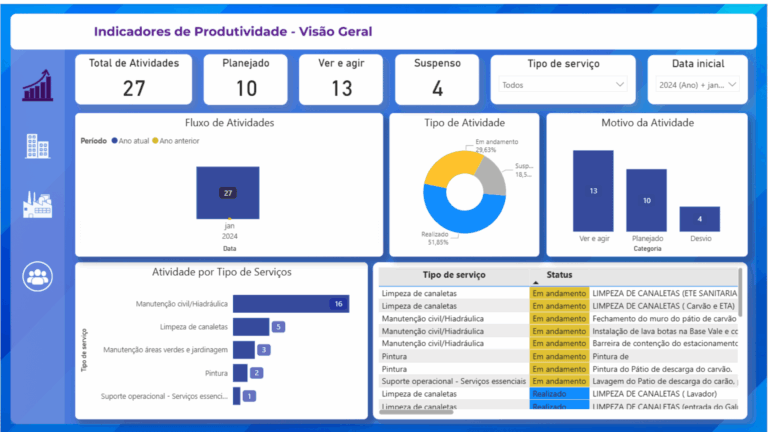
Task: Click Realizado 51,85% donut label
Action: 435,238
